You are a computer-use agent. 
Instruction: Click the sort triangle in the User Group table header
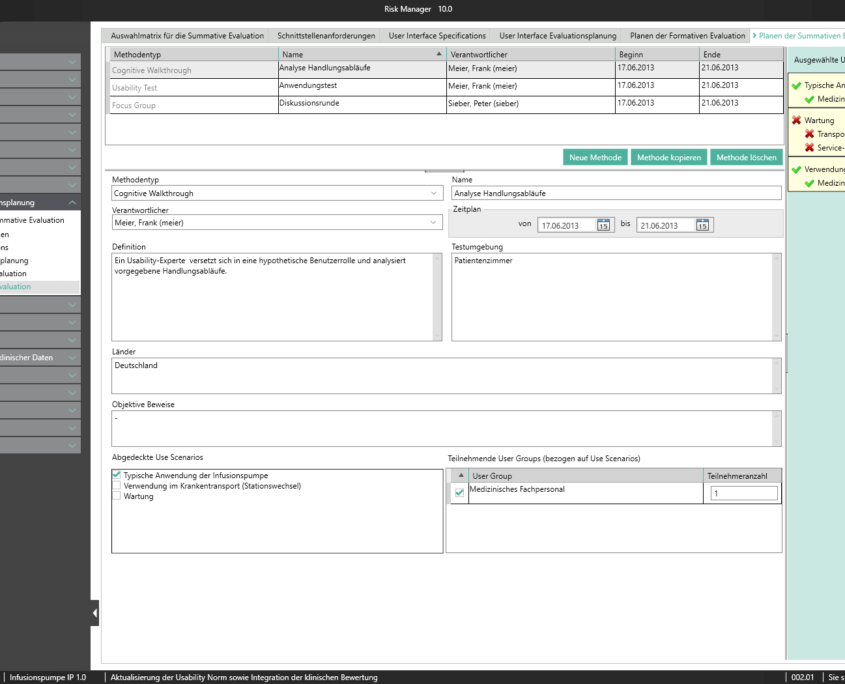coord(459,476)
